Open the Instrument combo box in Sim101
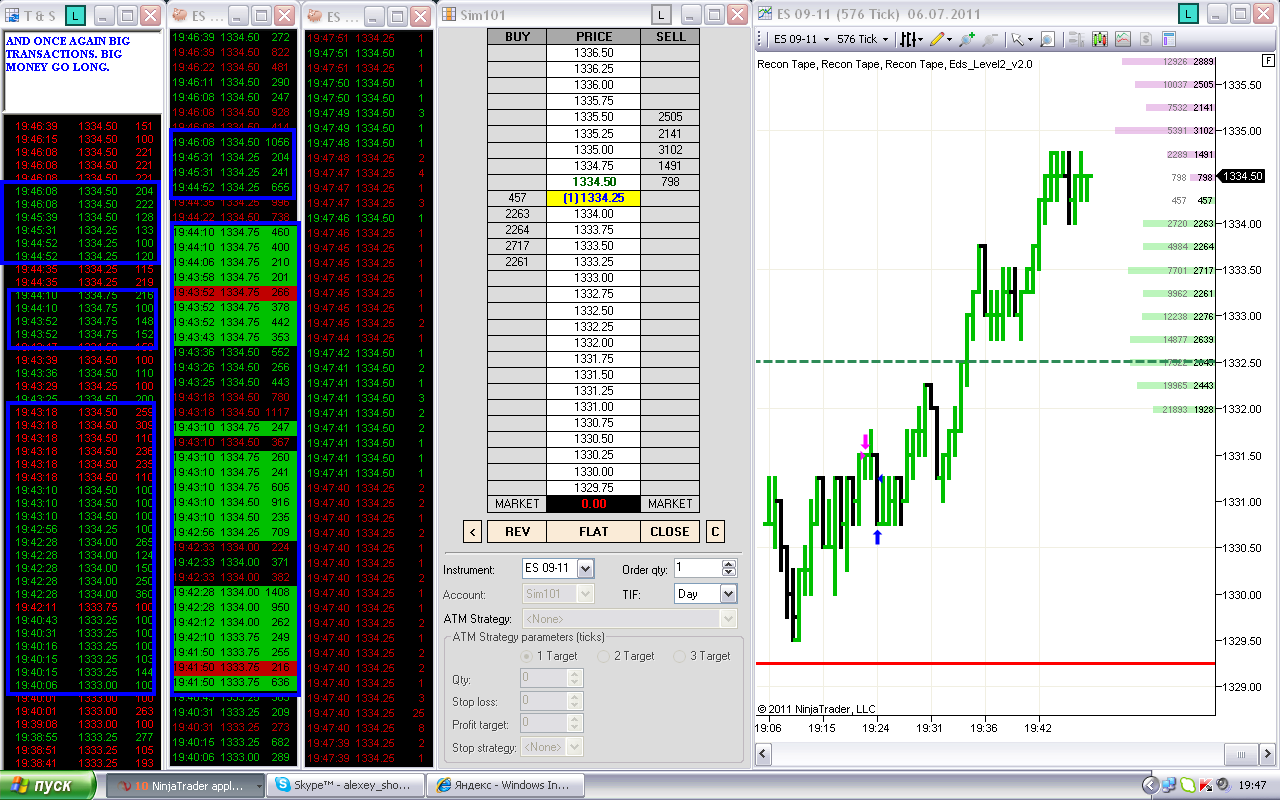 [558, 568]
